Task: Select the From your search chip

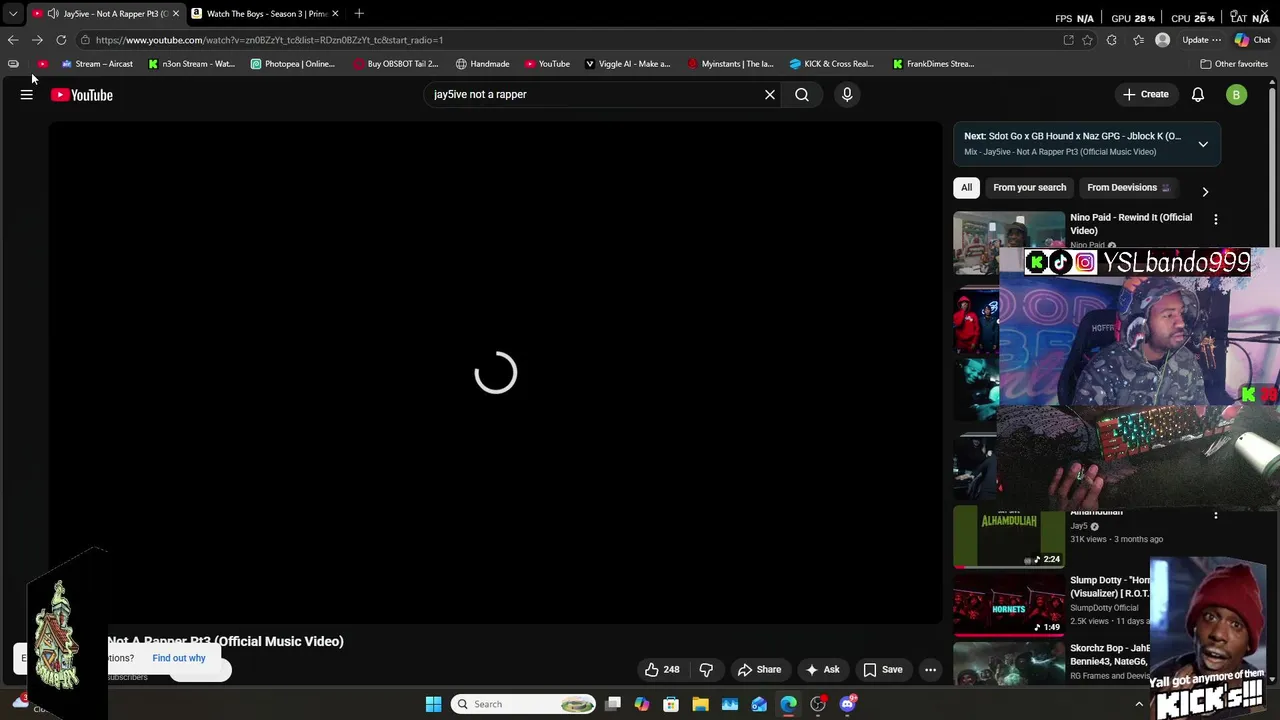Action: tap(1030, 187)
